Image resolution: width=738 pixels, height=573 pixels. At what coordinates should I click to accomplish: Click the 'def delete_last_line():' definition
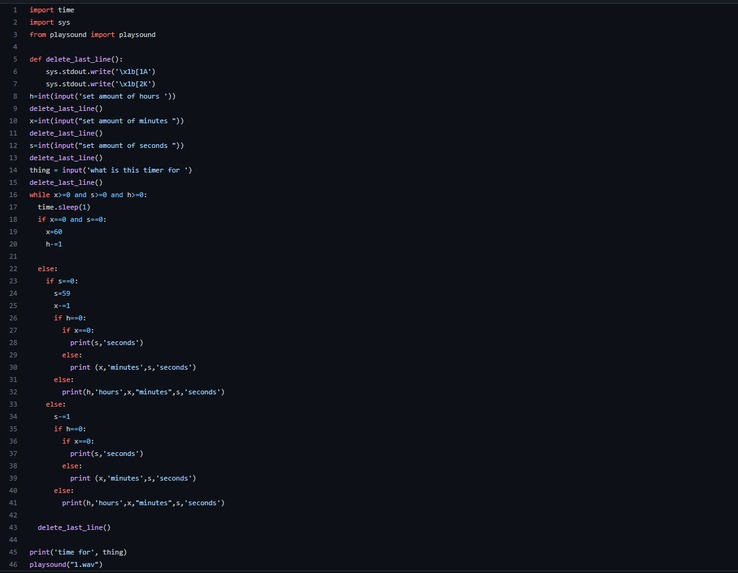(x=76, y=59)
